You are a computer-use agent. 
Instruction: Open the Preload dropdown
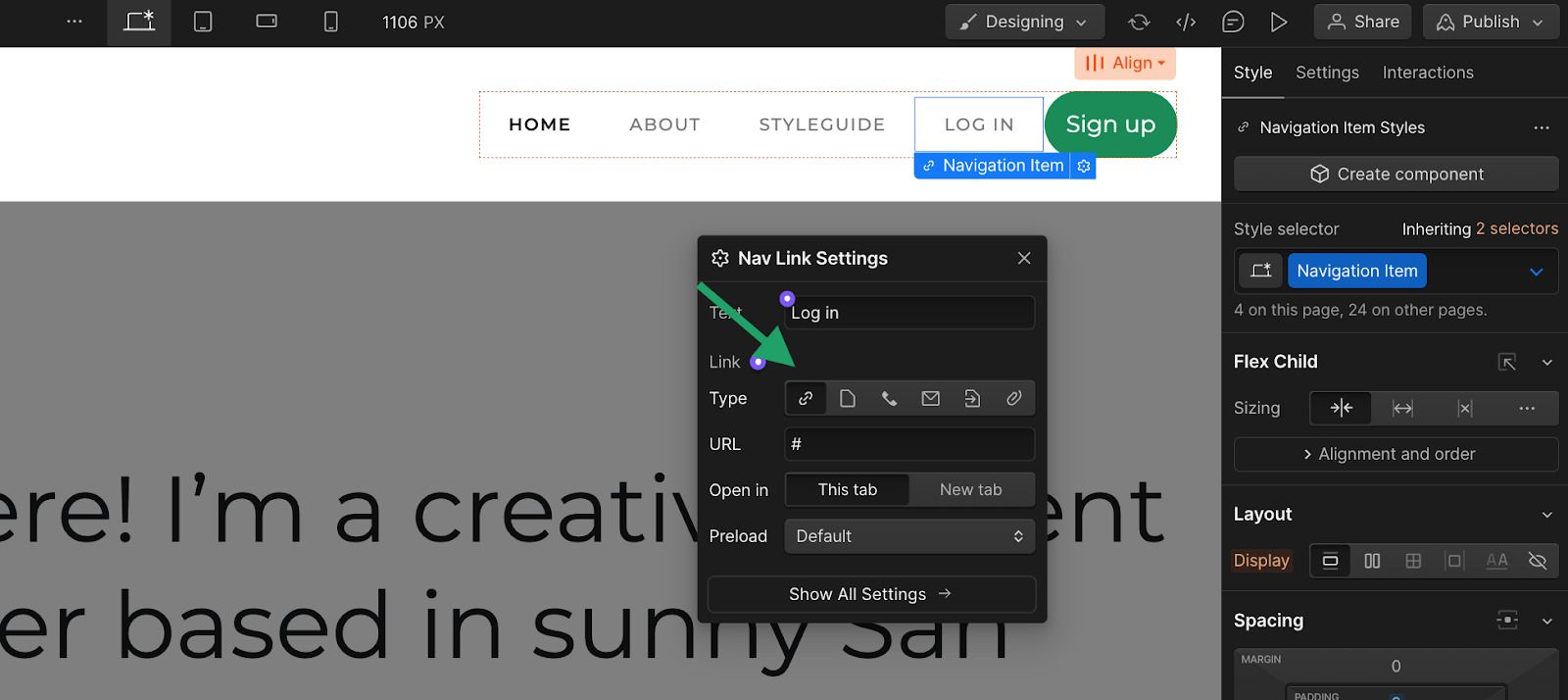coord(908,536)
